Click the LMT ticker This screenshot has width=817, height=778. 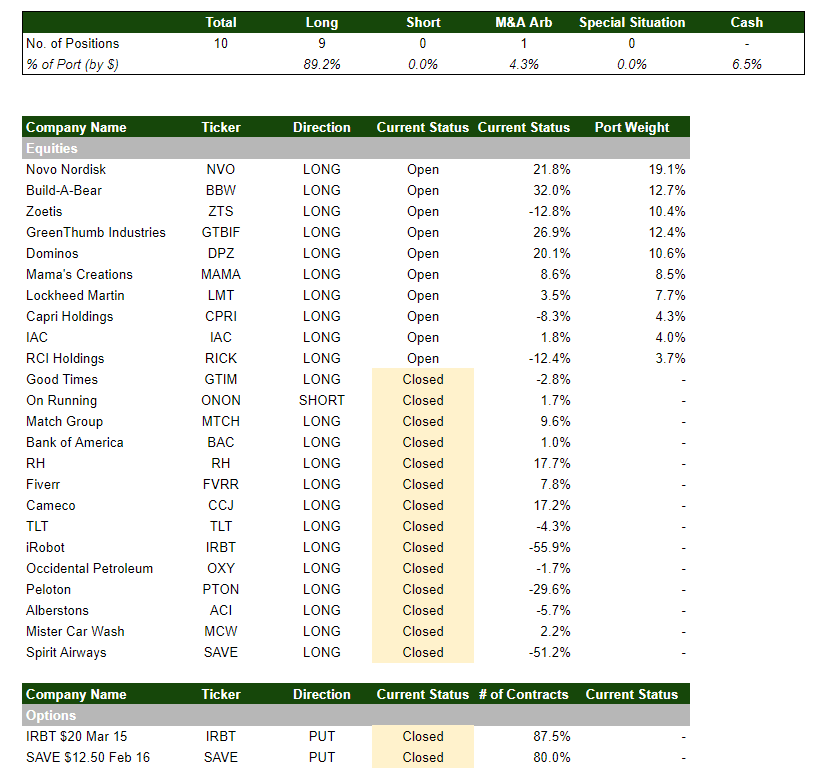pos(220,295)
